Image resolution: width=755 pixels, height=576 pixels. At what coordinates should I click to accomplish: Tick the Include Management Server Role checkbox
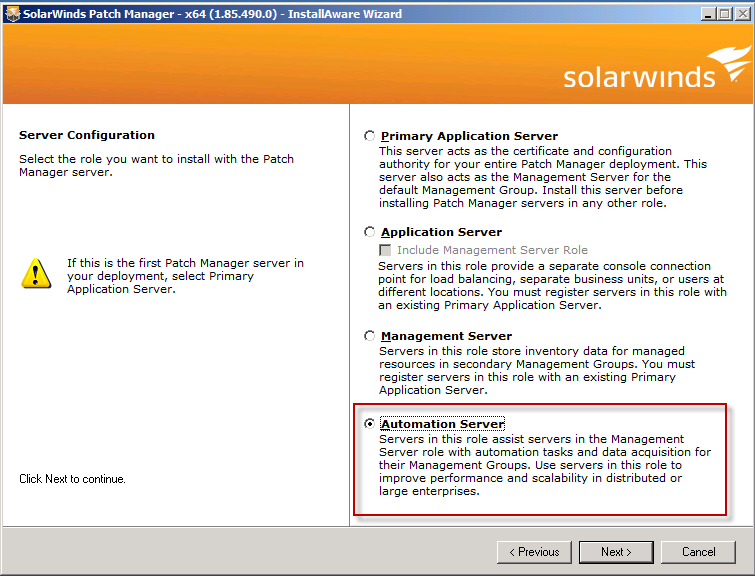click(x=385, y=250)
